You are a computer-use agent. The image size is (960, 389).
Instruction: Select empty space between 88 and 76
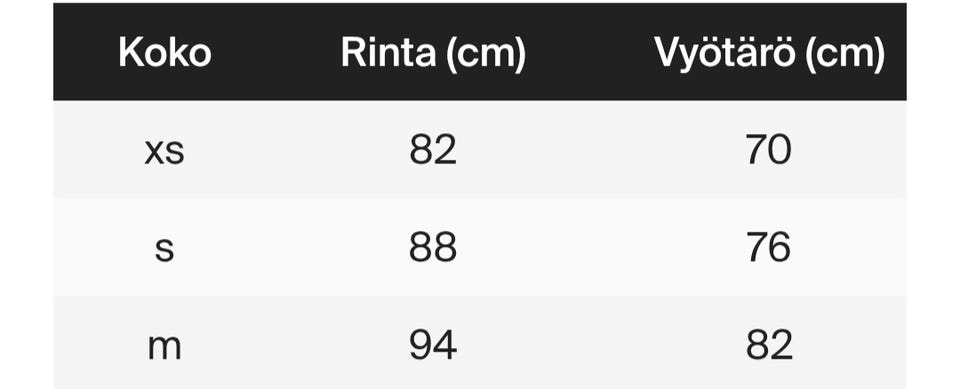[x=601, y=248]
